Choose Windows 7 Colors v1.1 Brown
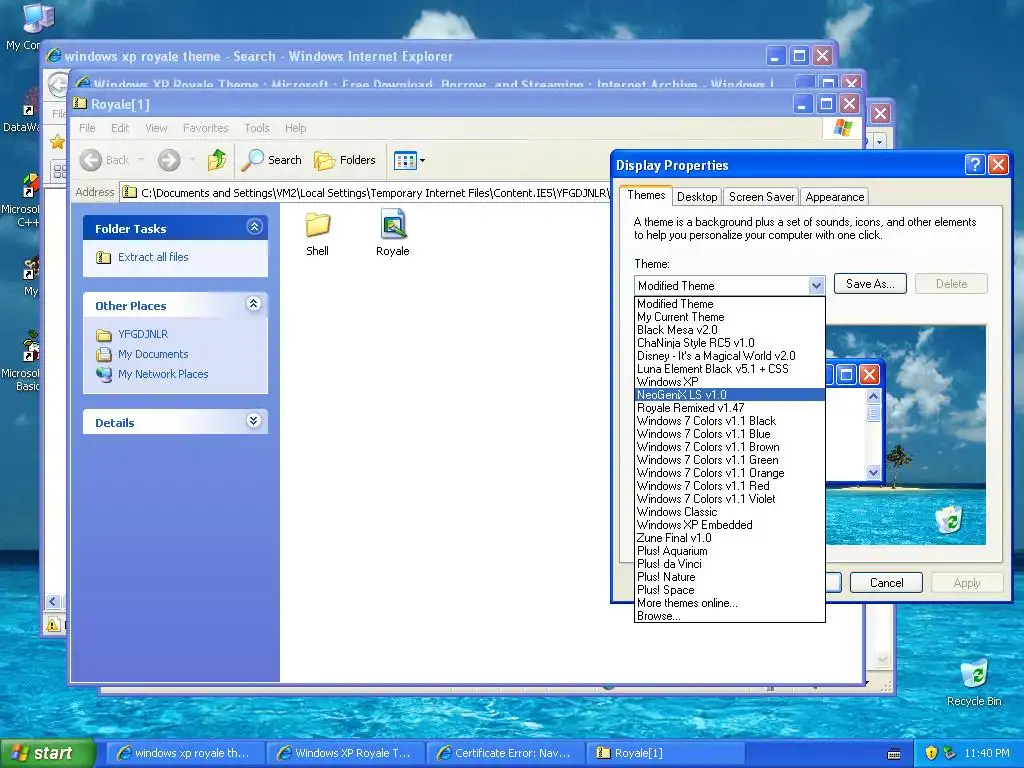1024x768 pixels. point(729,447)
